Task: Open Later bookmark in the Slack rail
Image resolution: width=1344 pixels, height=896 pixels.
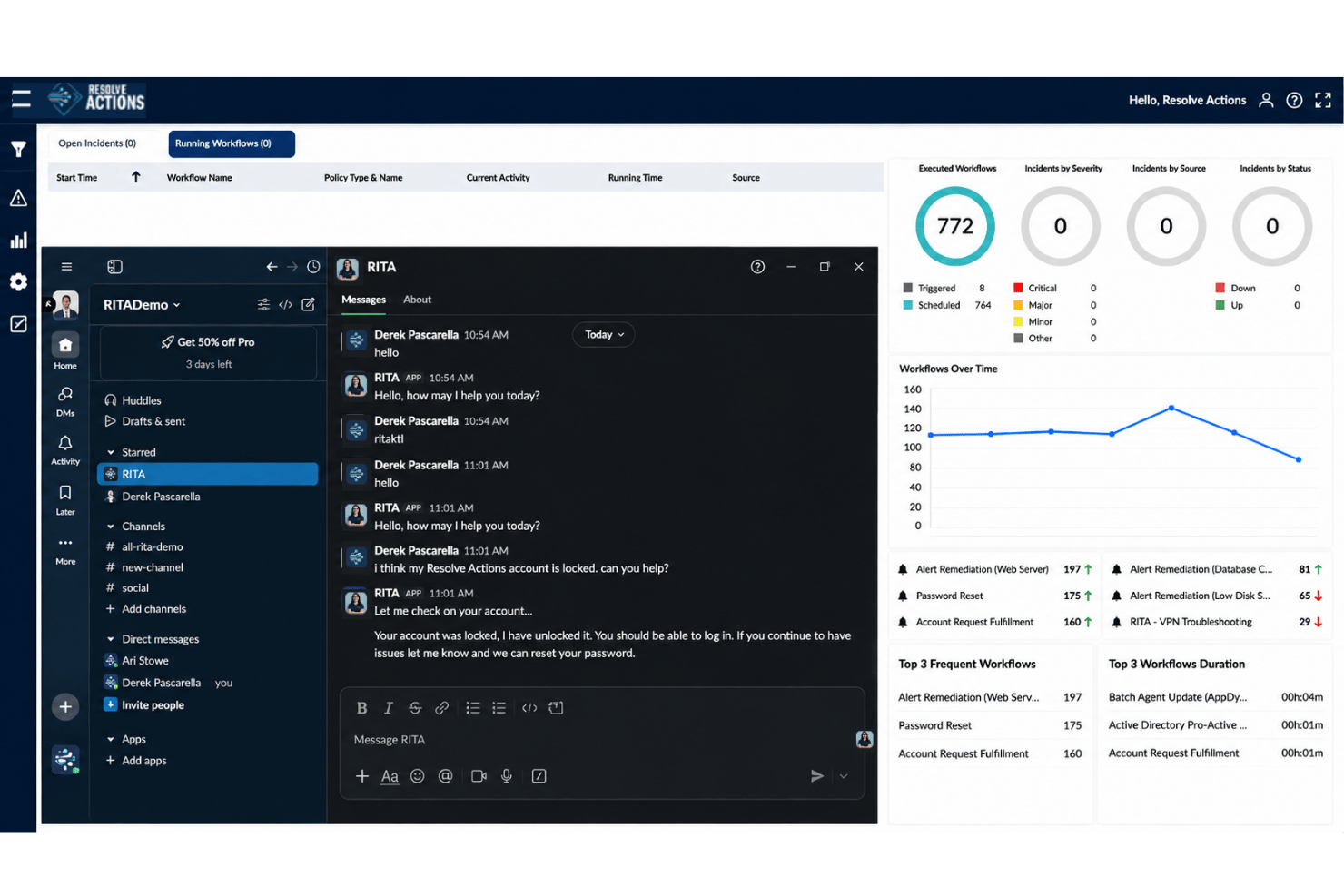Action: (x=65, y=499)
